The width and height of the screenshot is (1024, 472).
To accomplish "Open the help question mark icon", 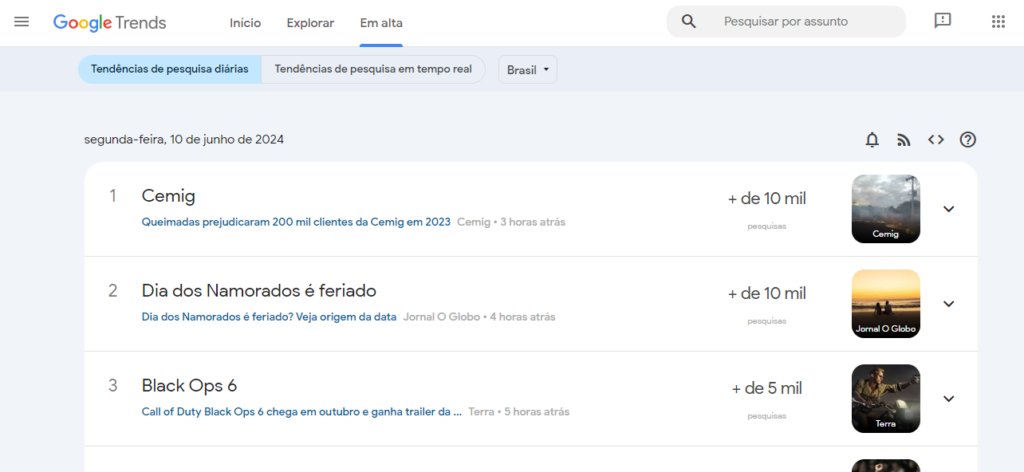I will tap(968, 140).
